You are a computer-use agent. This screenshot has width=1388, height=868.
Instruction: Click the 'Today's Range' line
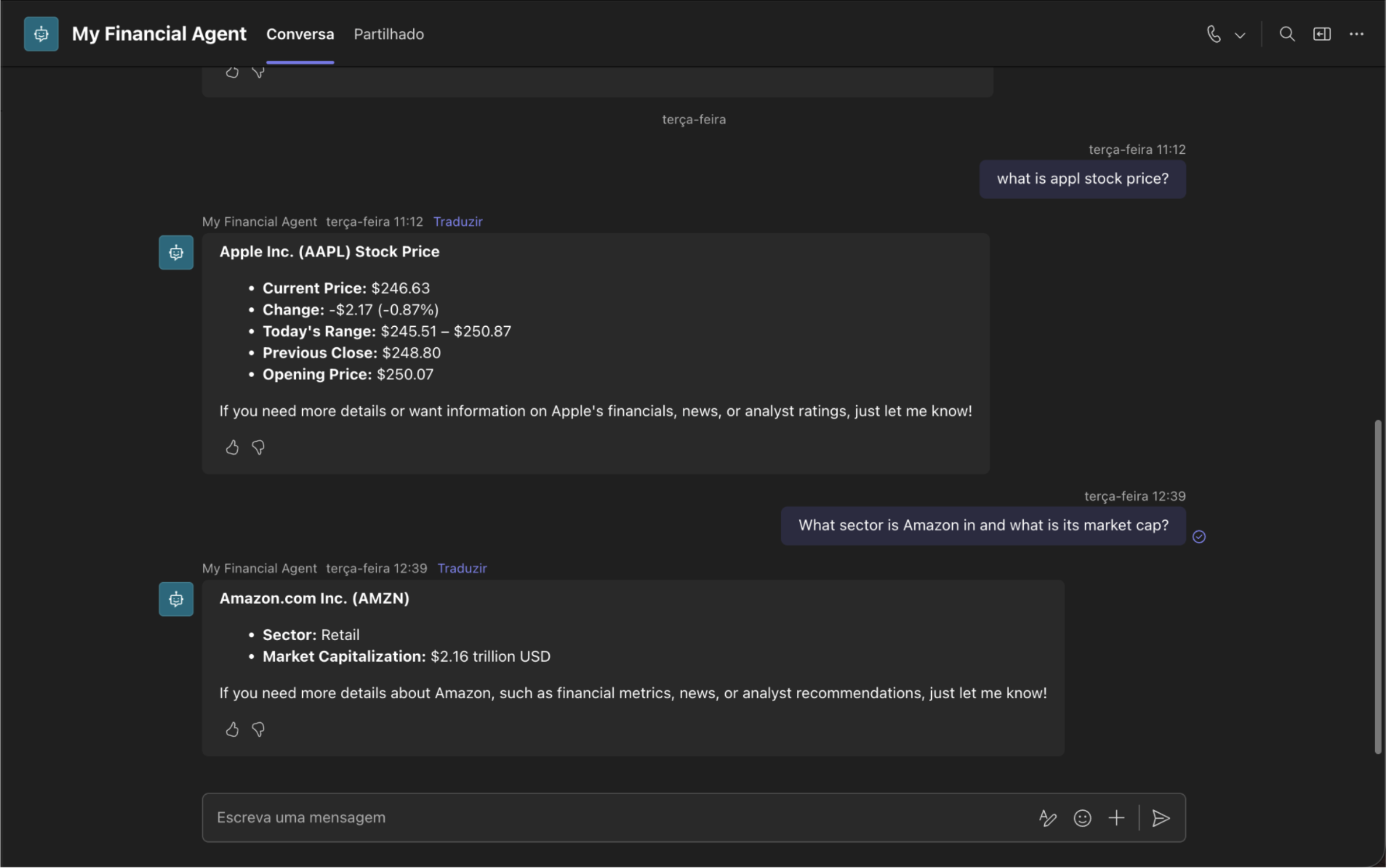tap(387, 332)
